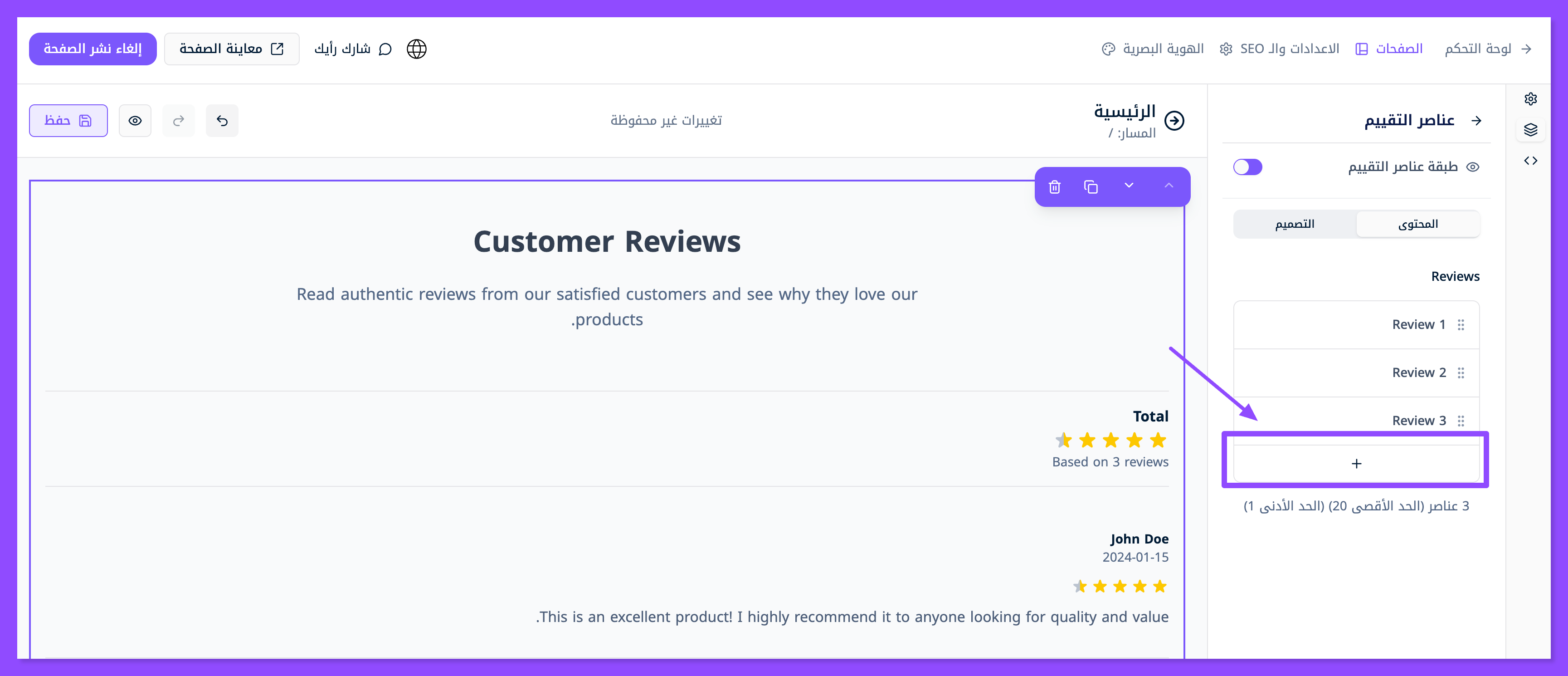Screen dimensions: 1568x676
Task: Click the trash delete icon on section toolbar
Action: 1055,187
